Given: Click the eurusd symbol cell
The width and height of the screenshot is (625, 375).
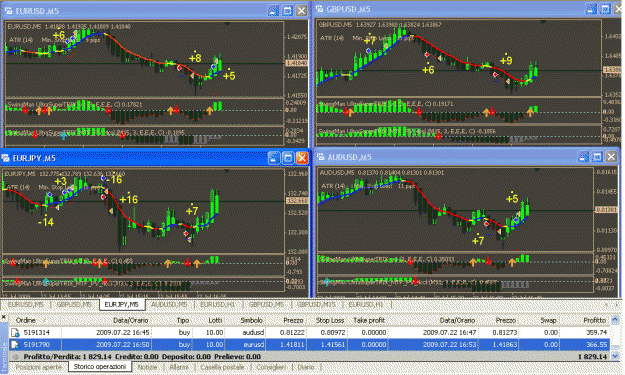Looking at the screenshot, I should pos(254,344).
